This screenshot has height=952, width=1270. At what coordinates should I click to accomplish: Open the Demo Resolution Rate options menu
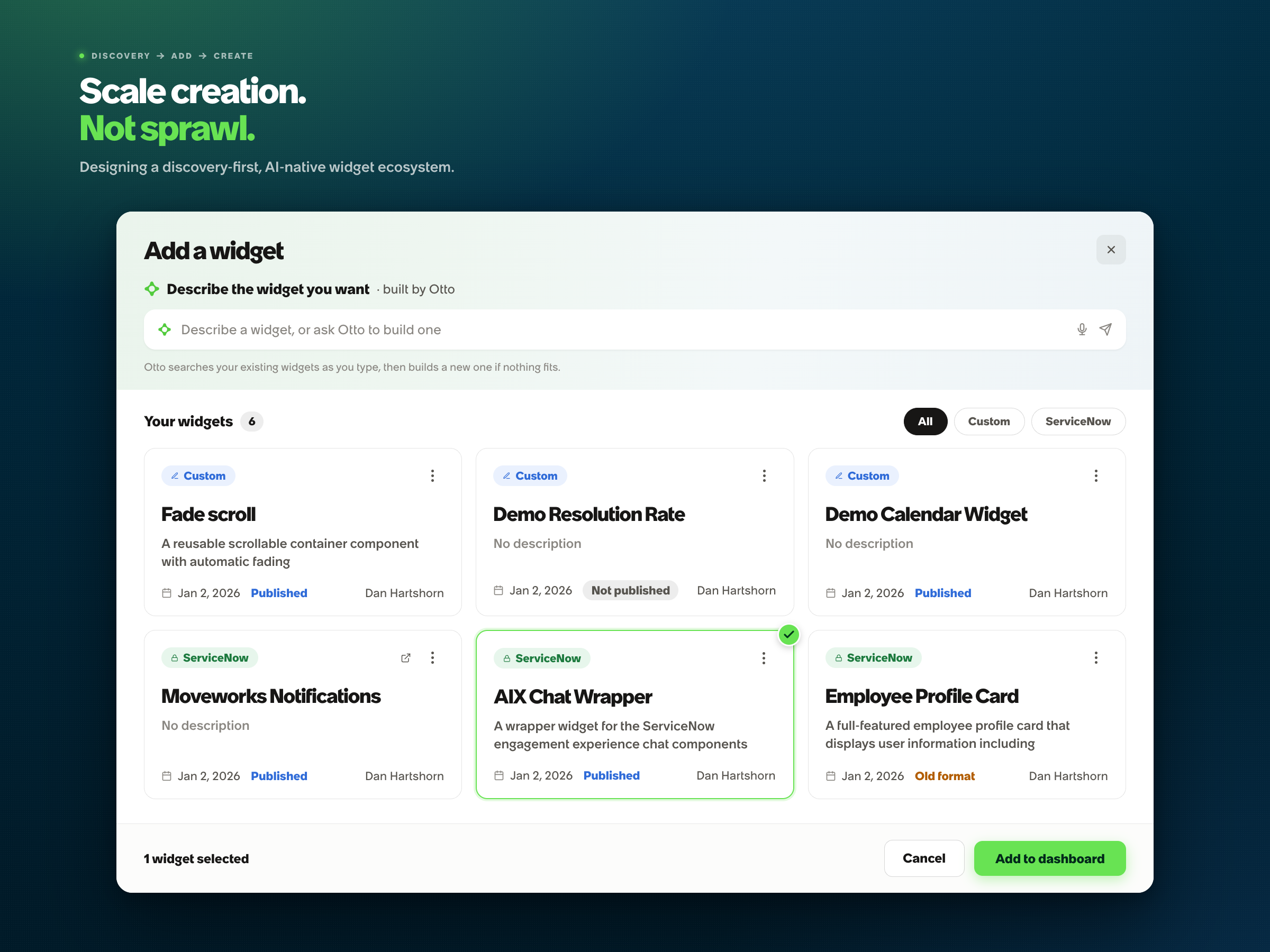[764, 475]
